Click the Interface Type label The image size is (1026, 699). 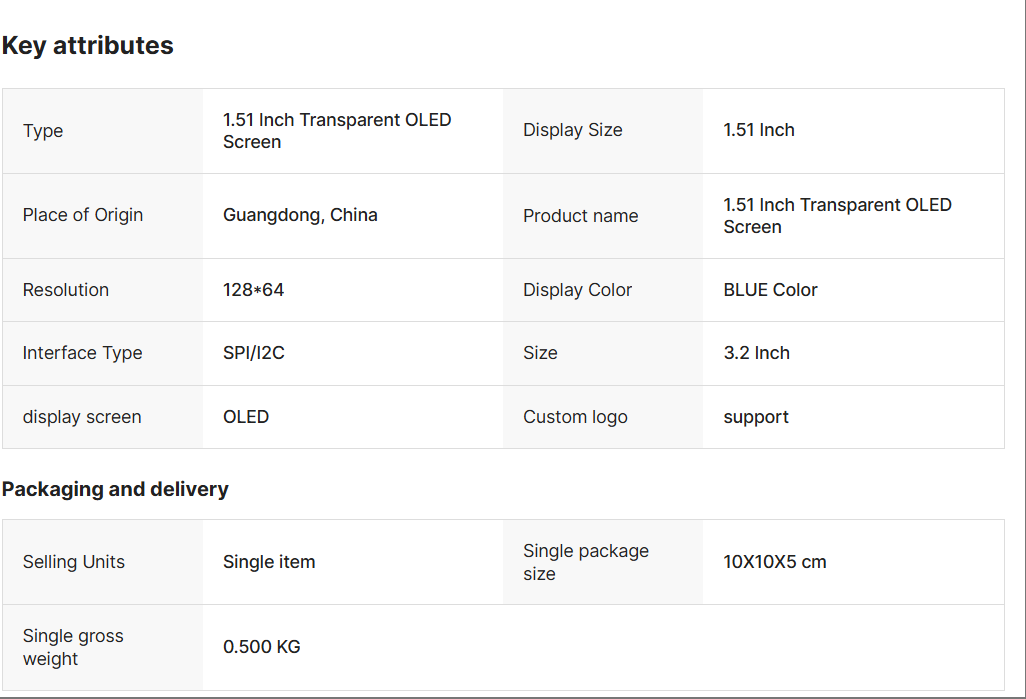[82, 353]
